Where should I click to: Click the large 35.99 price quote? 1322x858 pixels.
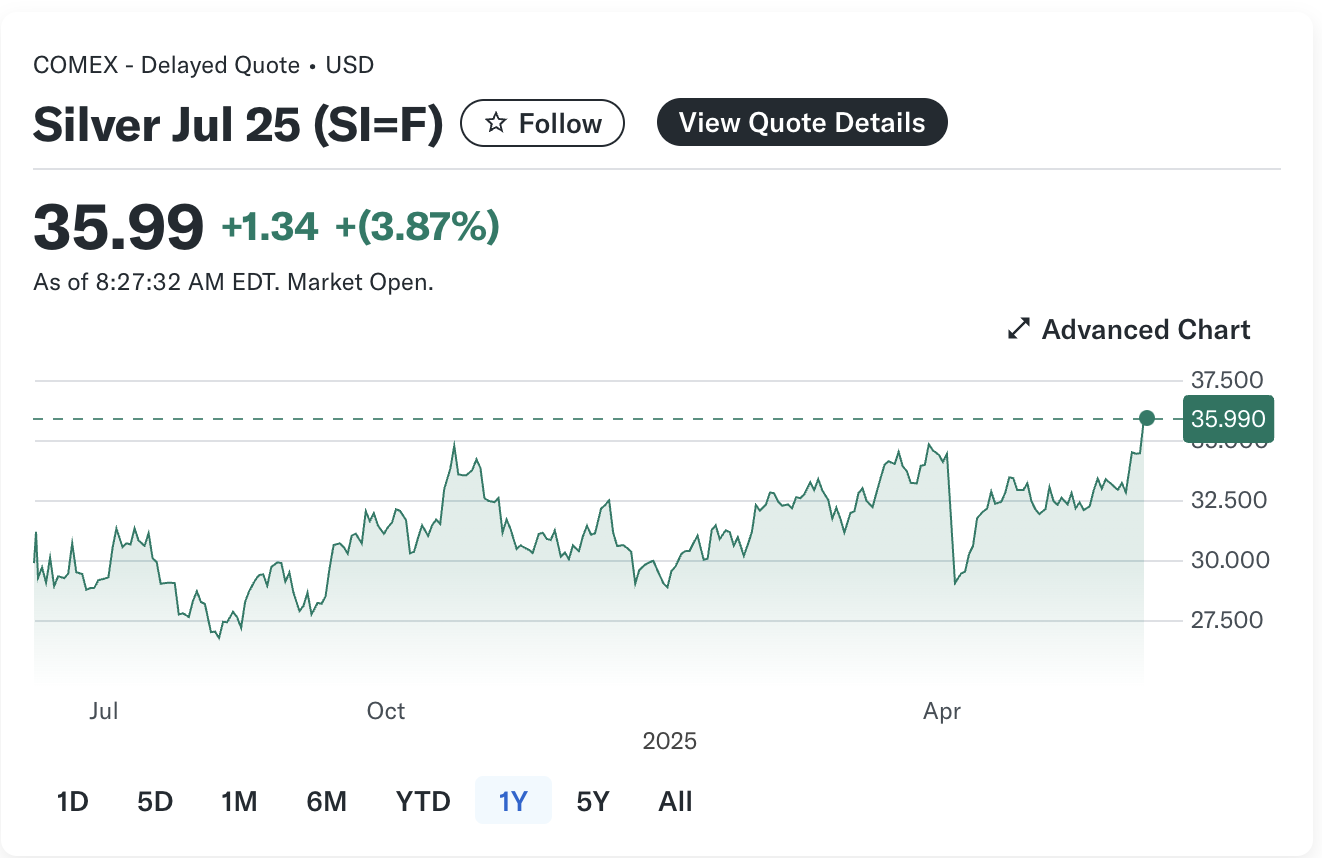coord(118,227)
